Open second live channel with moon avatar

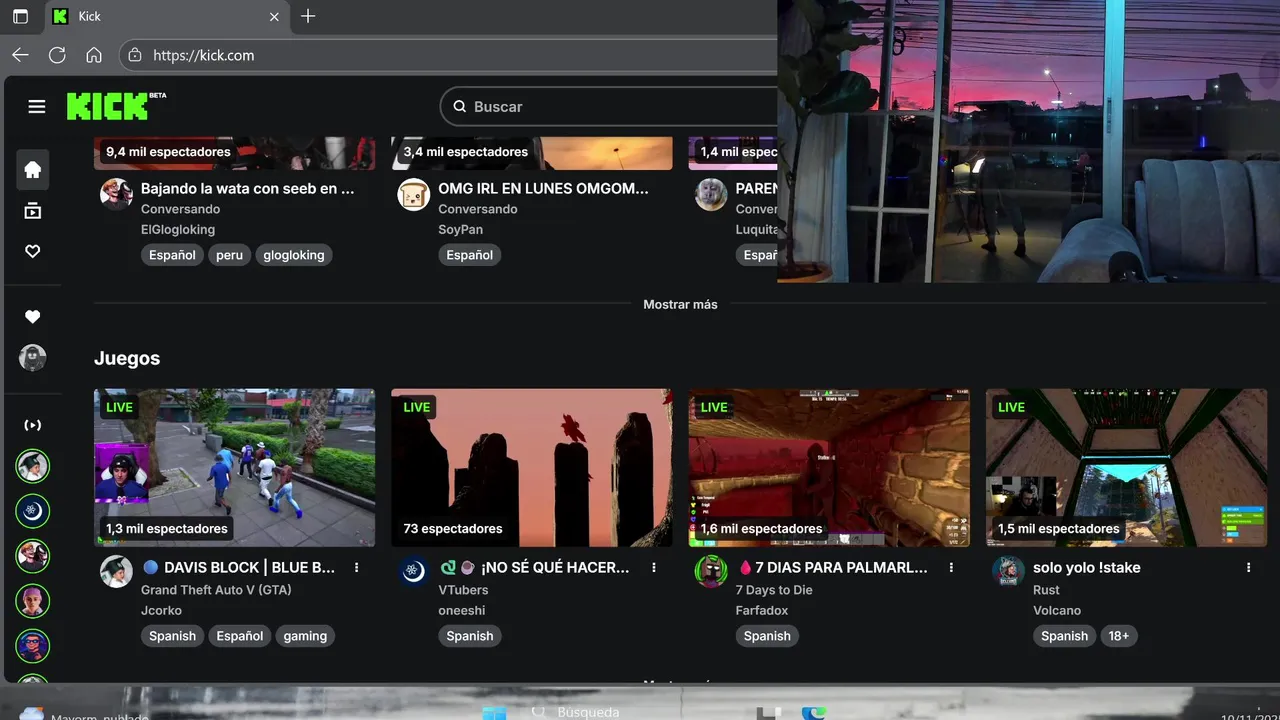click(x=33, y=511)
